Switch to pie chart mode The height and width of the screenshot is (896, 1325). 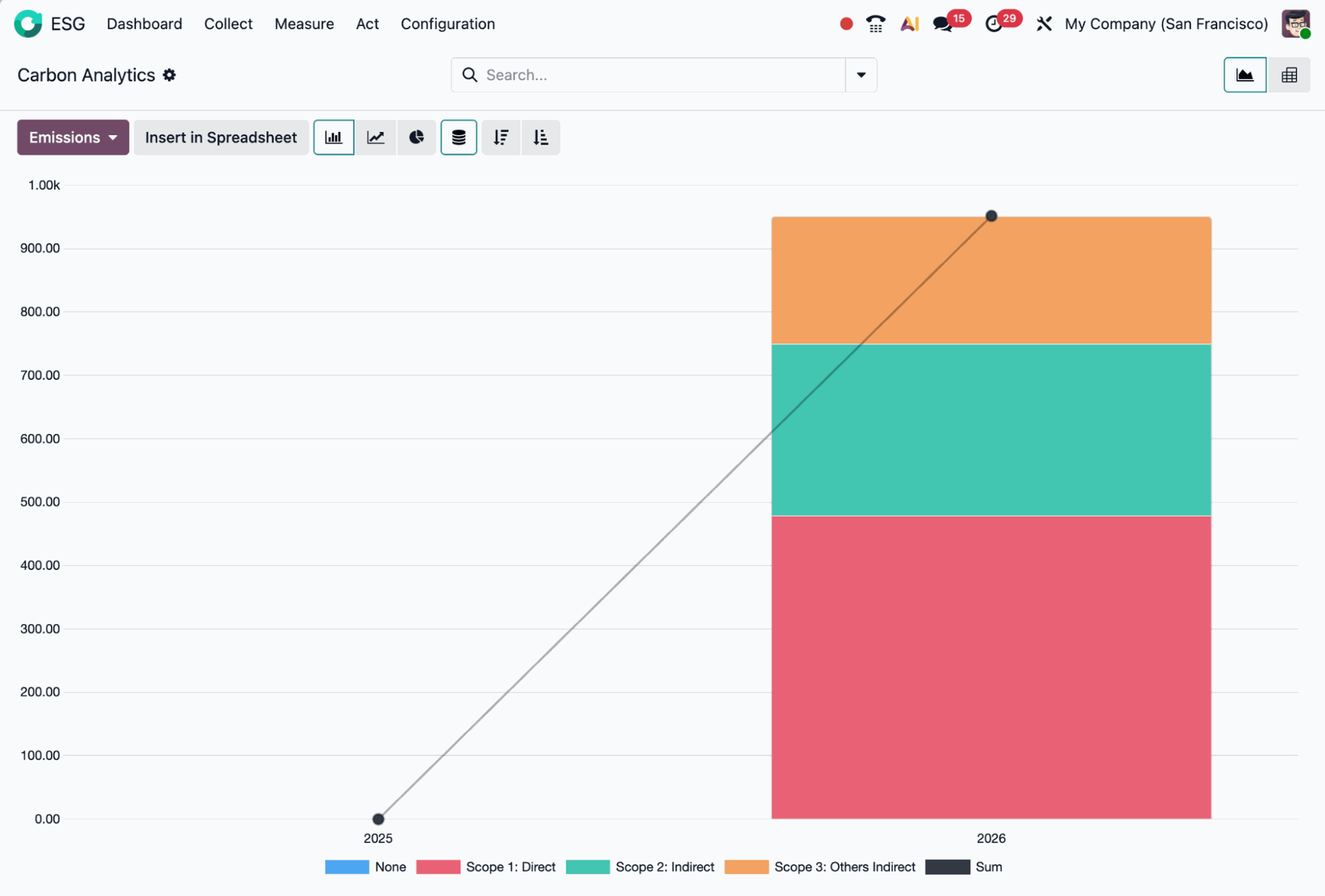tap(416, 137)
